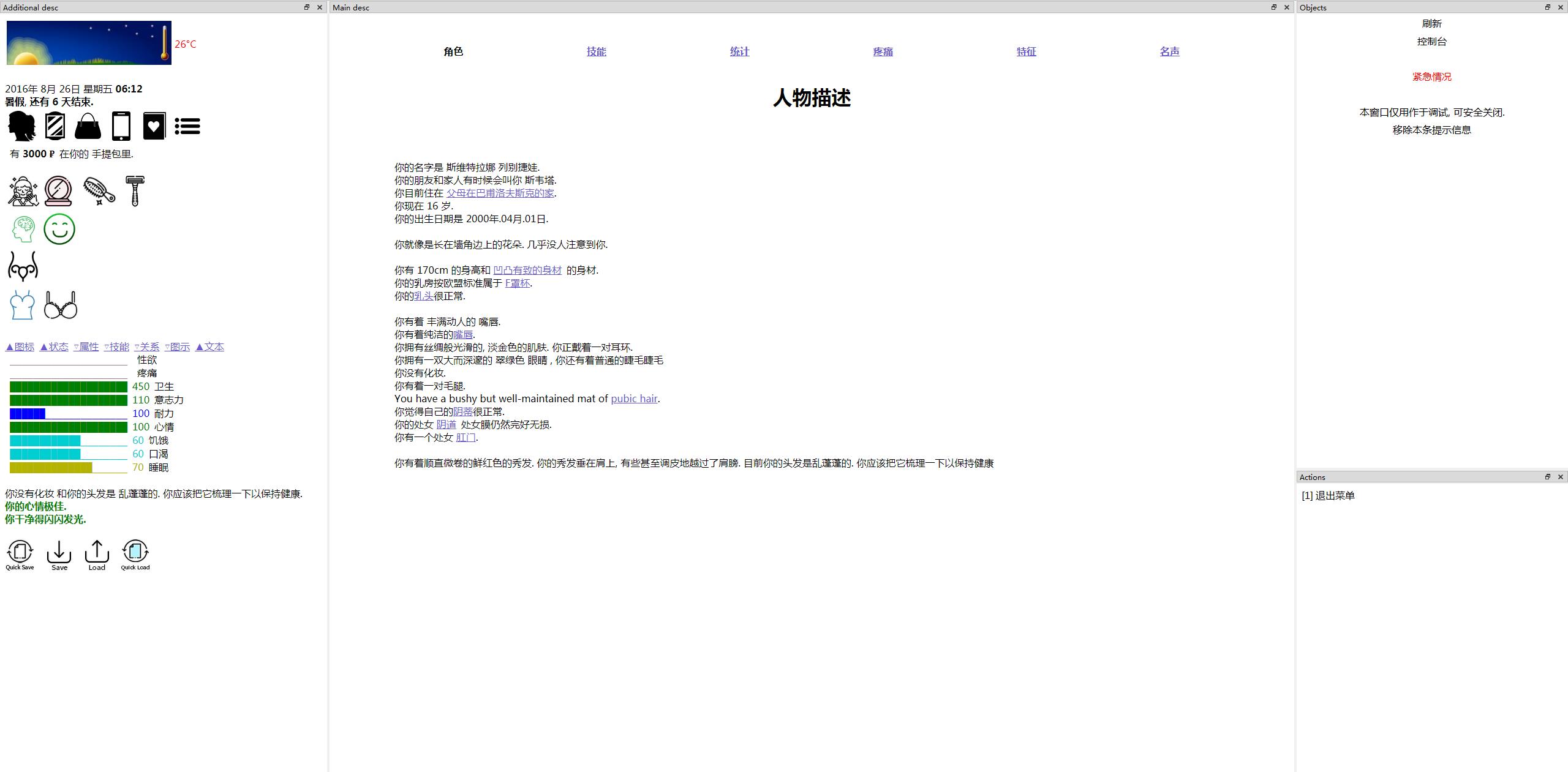Open the list menu icon

pyautogui.click(x=187, y=126)
